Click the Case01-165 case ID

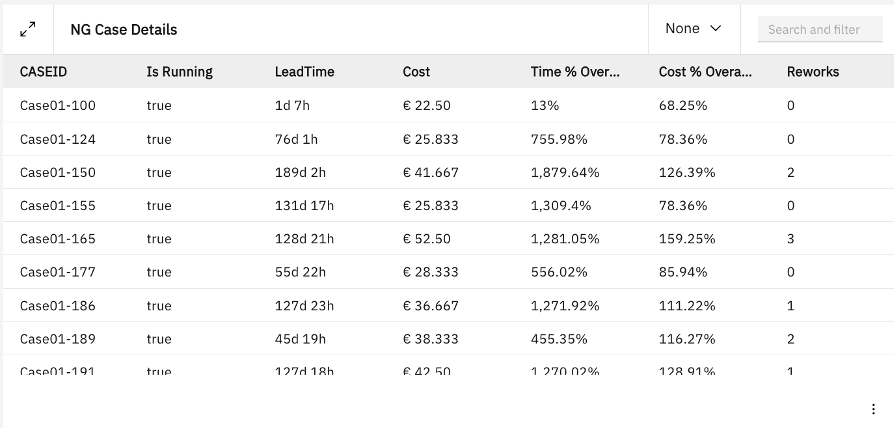tap(58, 239)
